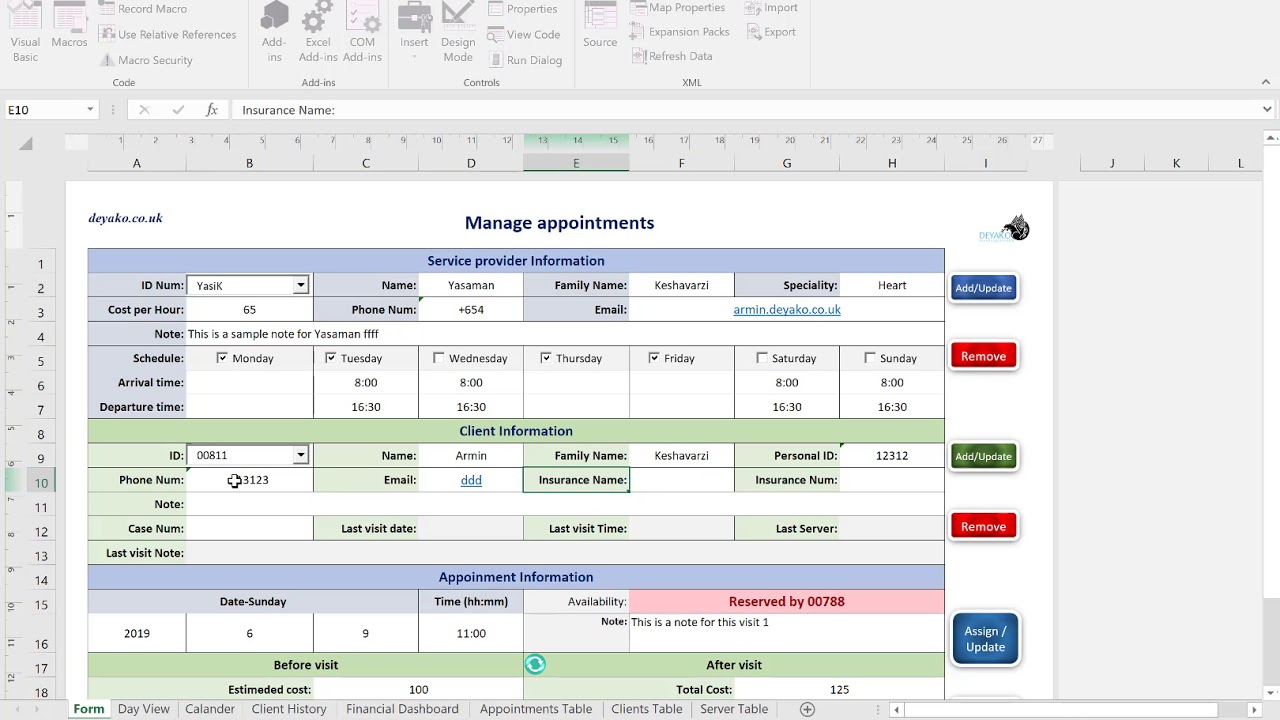Screen dimensions: 1280x720
Task: Click the Insurance Num input cell
Action: coord(892,480)
